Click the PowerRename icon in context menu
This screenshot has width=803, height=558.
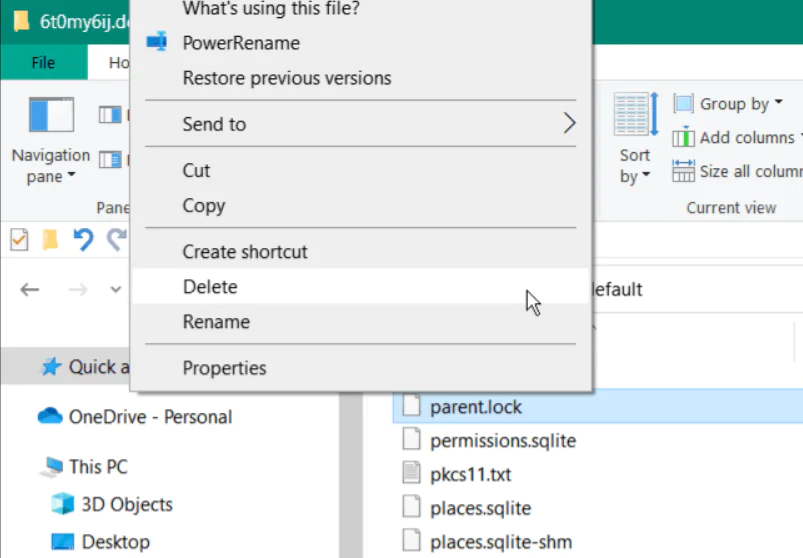point(157,42)
